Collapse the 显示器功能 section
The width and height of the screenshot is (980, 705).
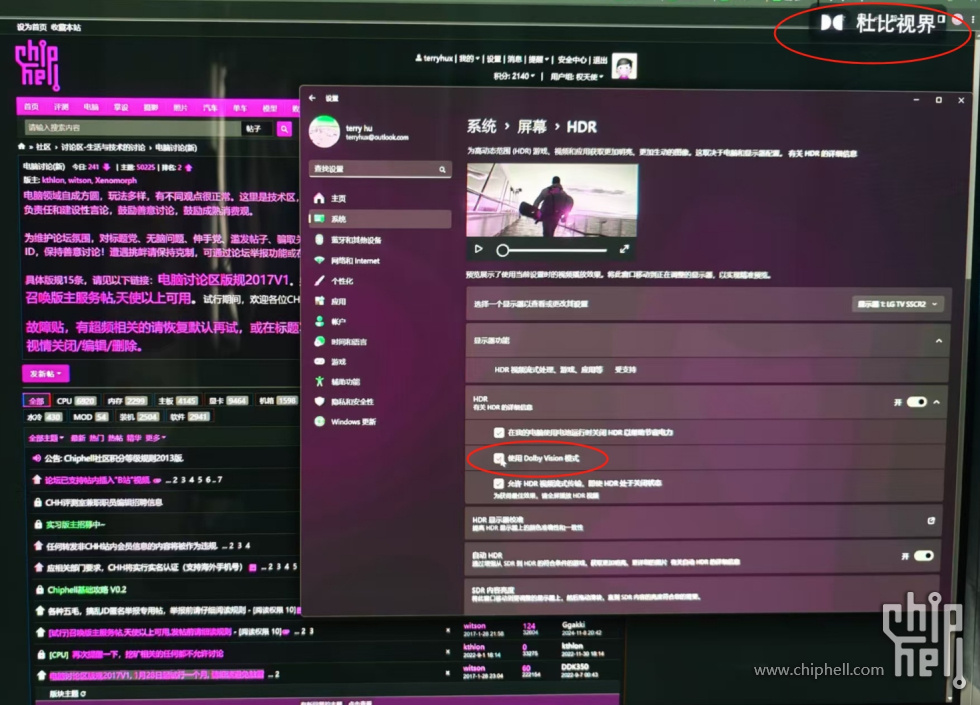pyautogui.click(x=938, y=341)
